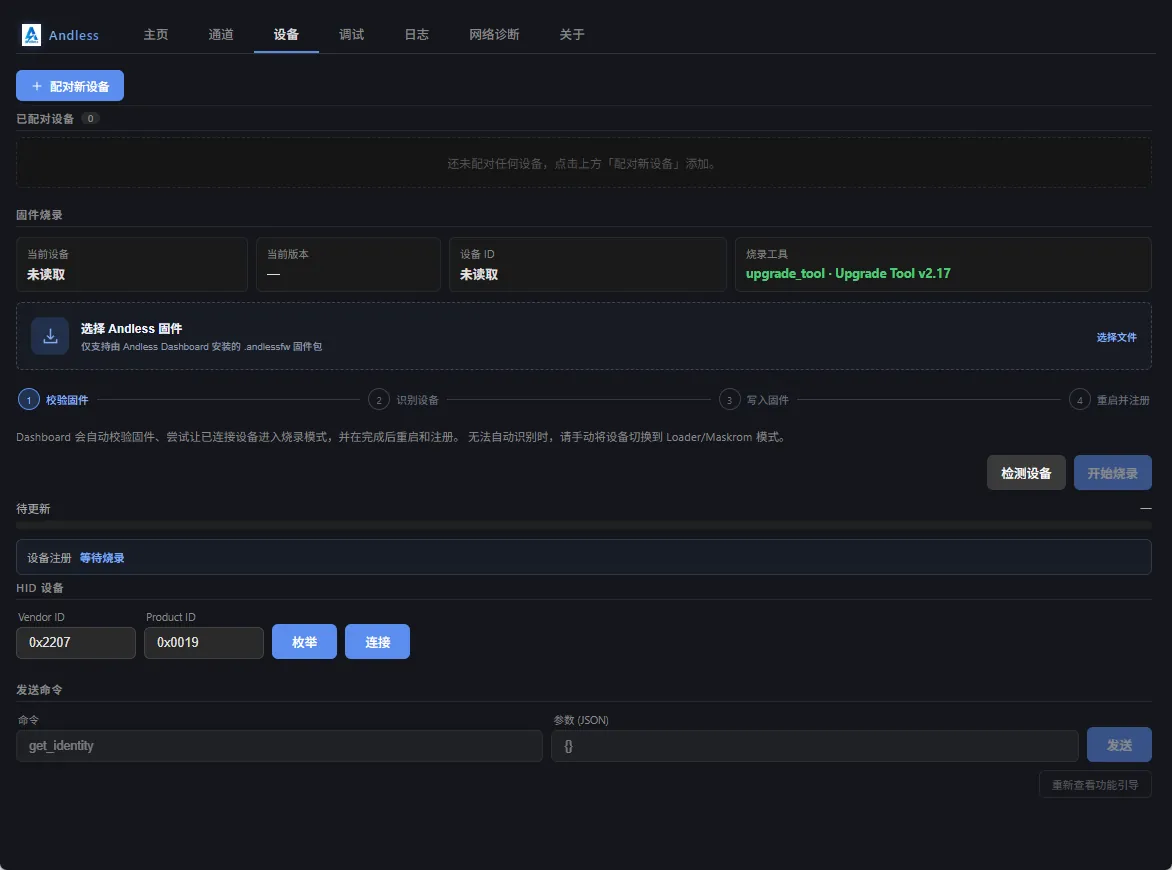
Task: Click the 枚举 button
Action: pos(304,642)
